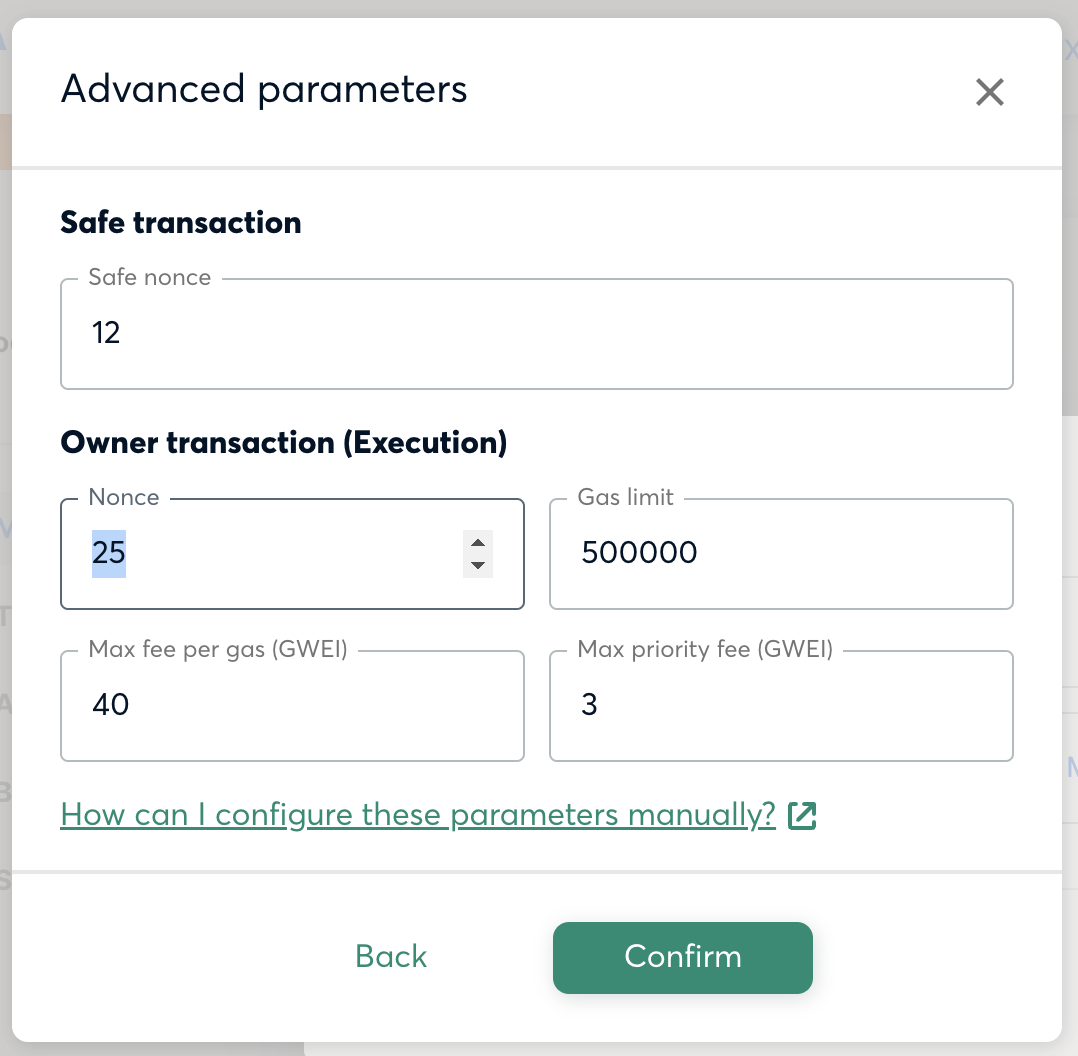Click the 'Nonce' field label
Image resolution: width=1078 pixels, height=1056 pixels.
click(124, 497)
